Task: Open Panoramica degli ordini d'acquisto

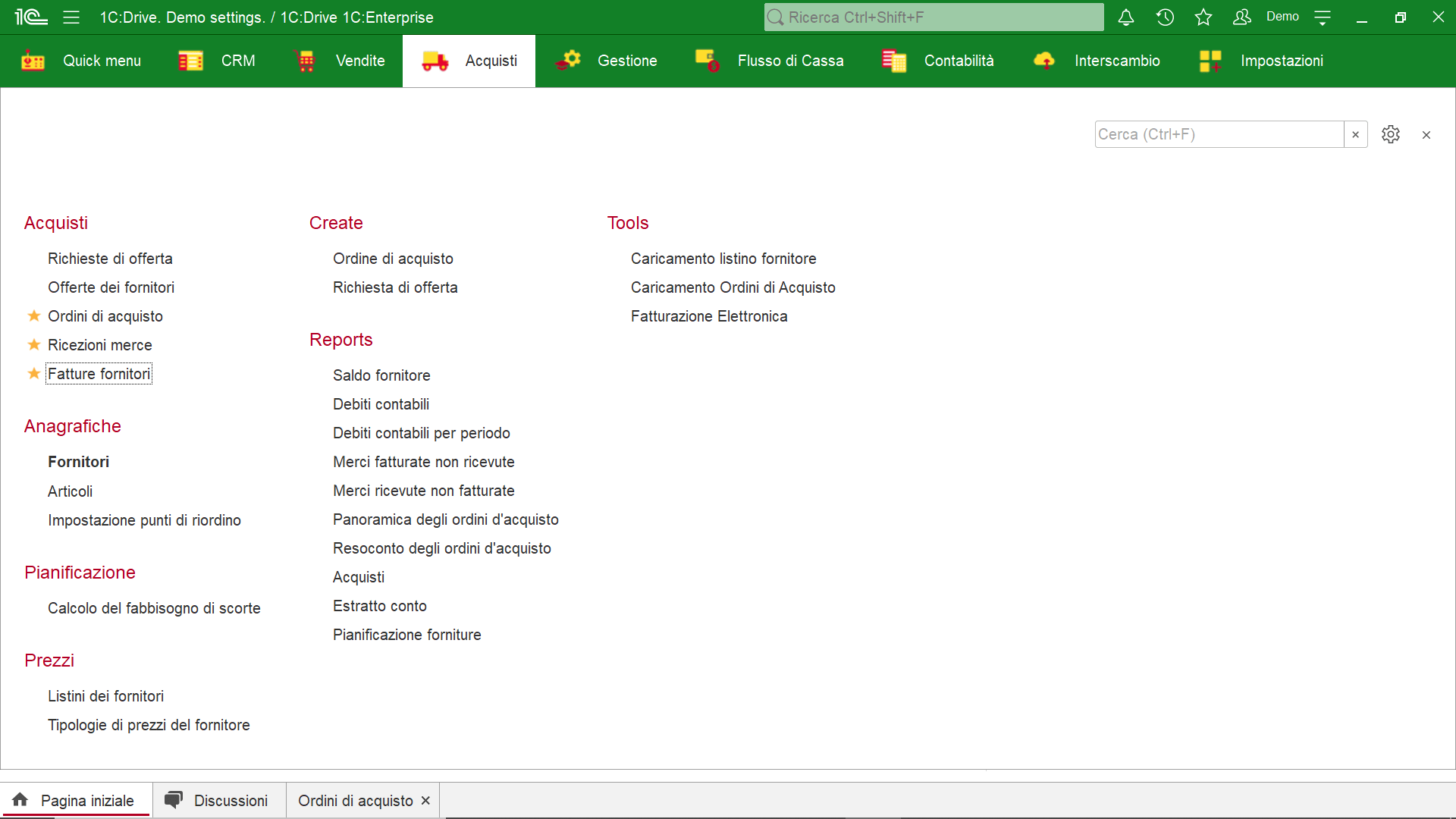Action: coord(446,519)
